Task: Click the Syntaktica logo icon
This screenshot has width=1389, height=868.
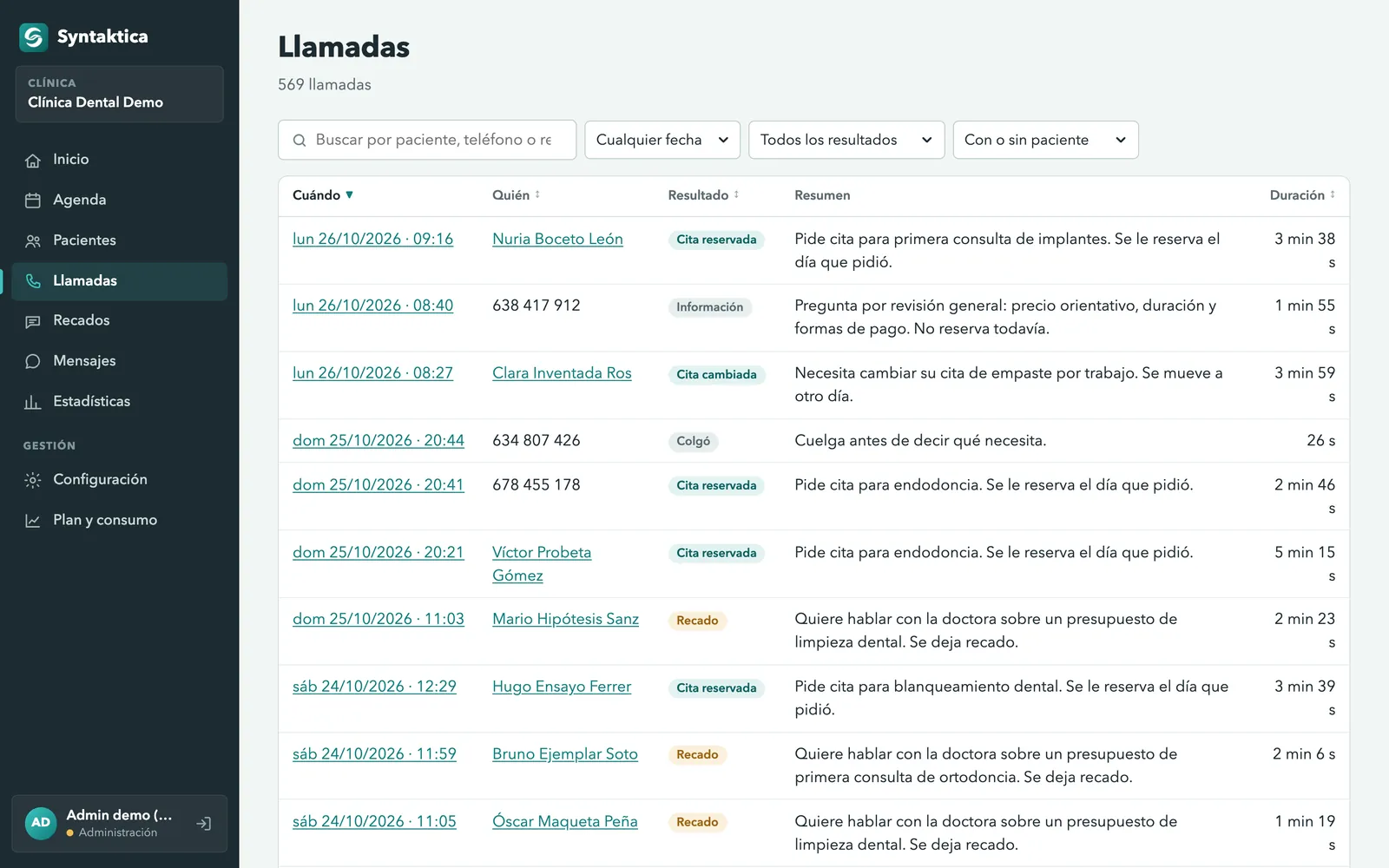Action: point(34,36)
